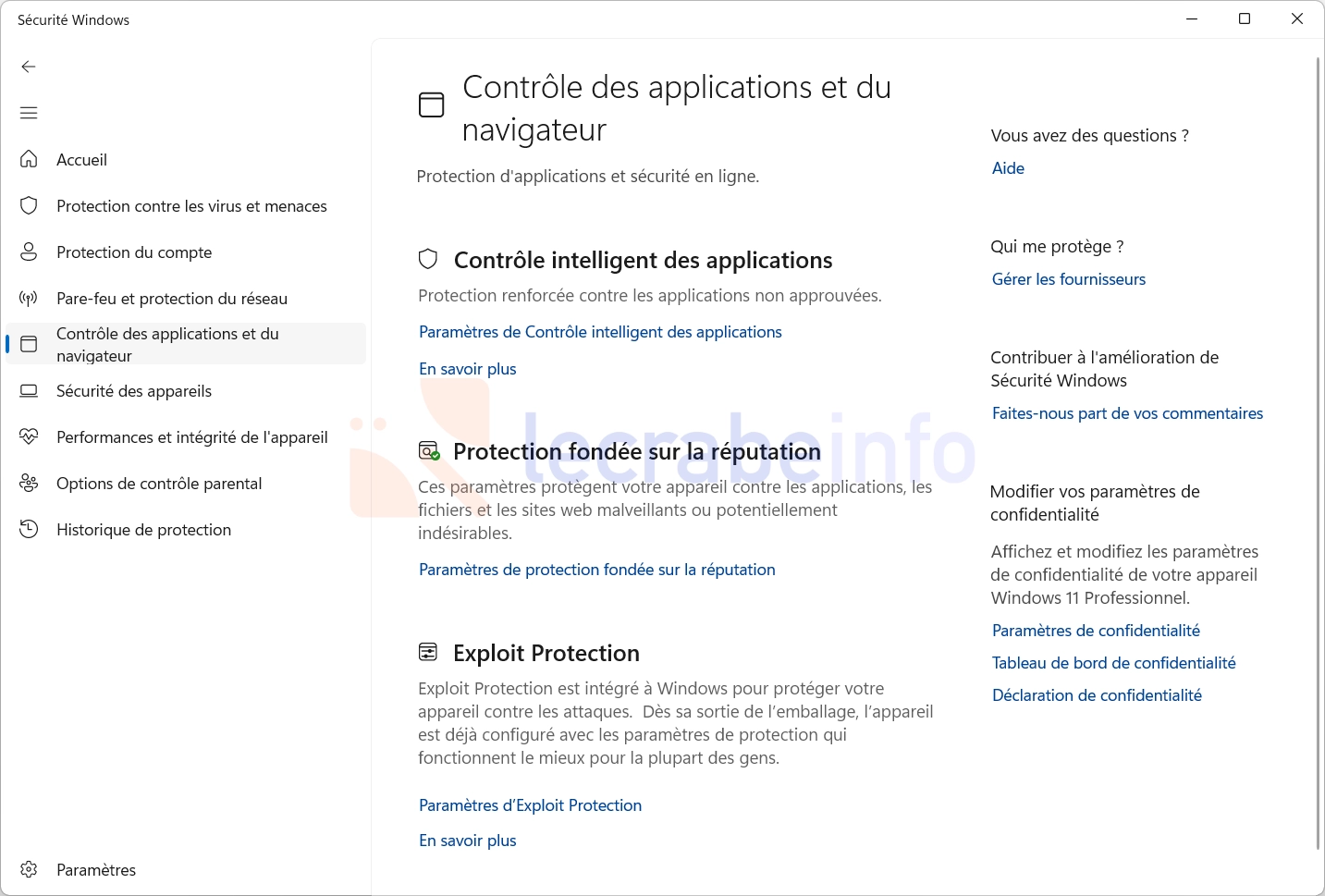Click the parental control family icon
Viewport: 1325px width, 896px height.
click(29, 483)
